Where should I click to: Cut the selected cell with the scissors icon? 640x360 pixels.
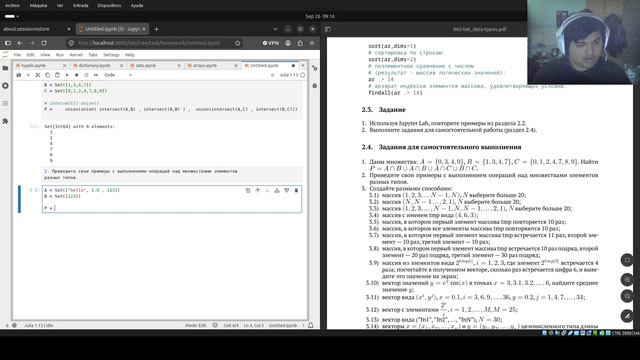(x=38, y=75)
